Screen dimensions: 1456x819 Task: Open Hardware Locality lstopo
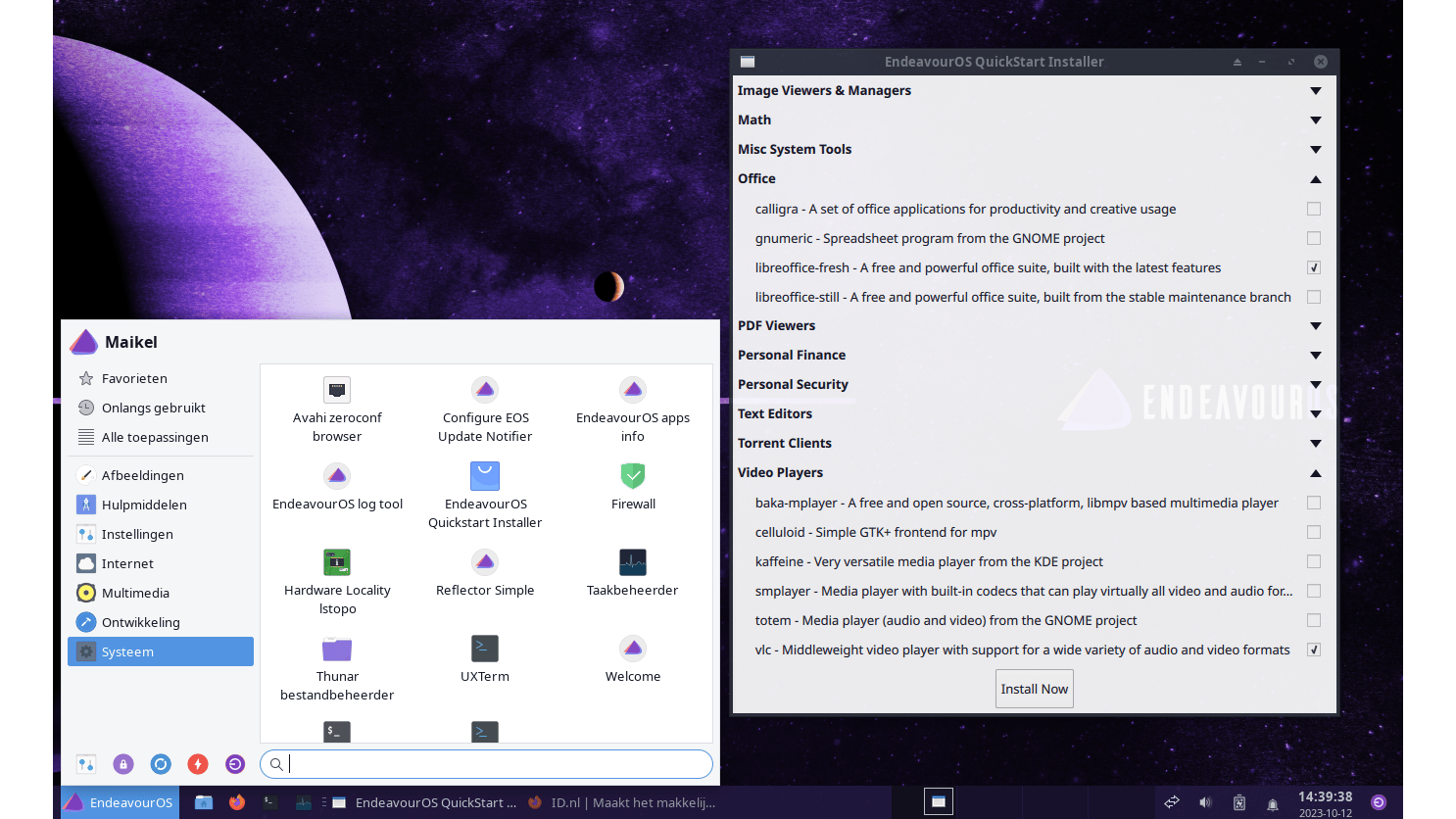click(x=337, y=563)
